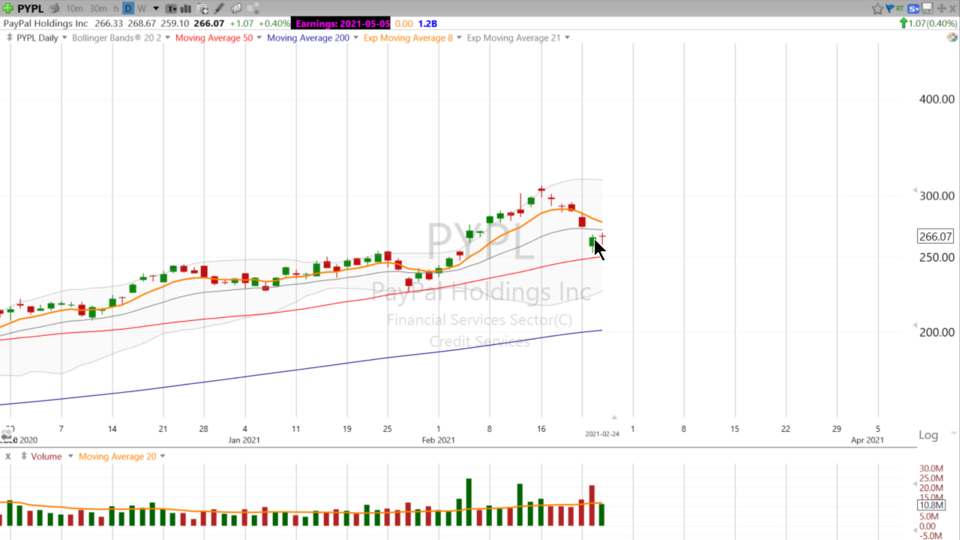960x540 pixels.
Task: Click the green arrow 1.07(0.40%) change
Action: click(928, 23)
